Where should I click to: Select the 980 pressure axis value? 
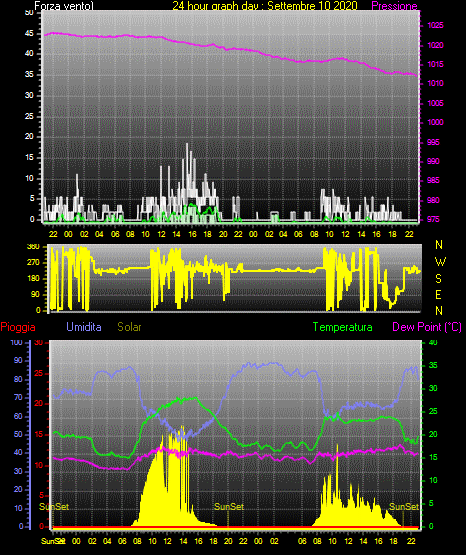(433, 200)
